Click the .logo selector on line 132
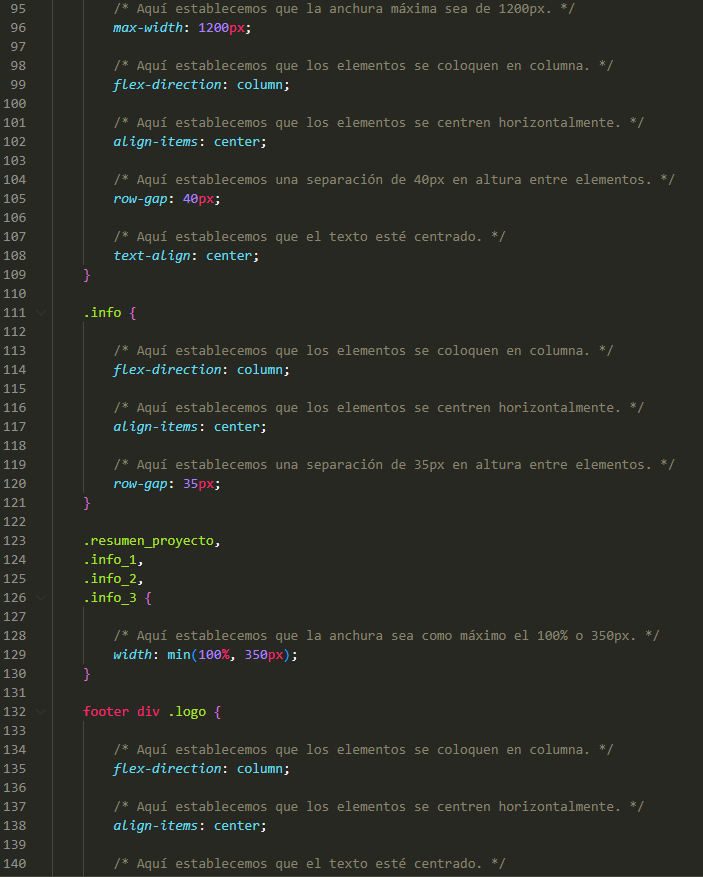 187,712
